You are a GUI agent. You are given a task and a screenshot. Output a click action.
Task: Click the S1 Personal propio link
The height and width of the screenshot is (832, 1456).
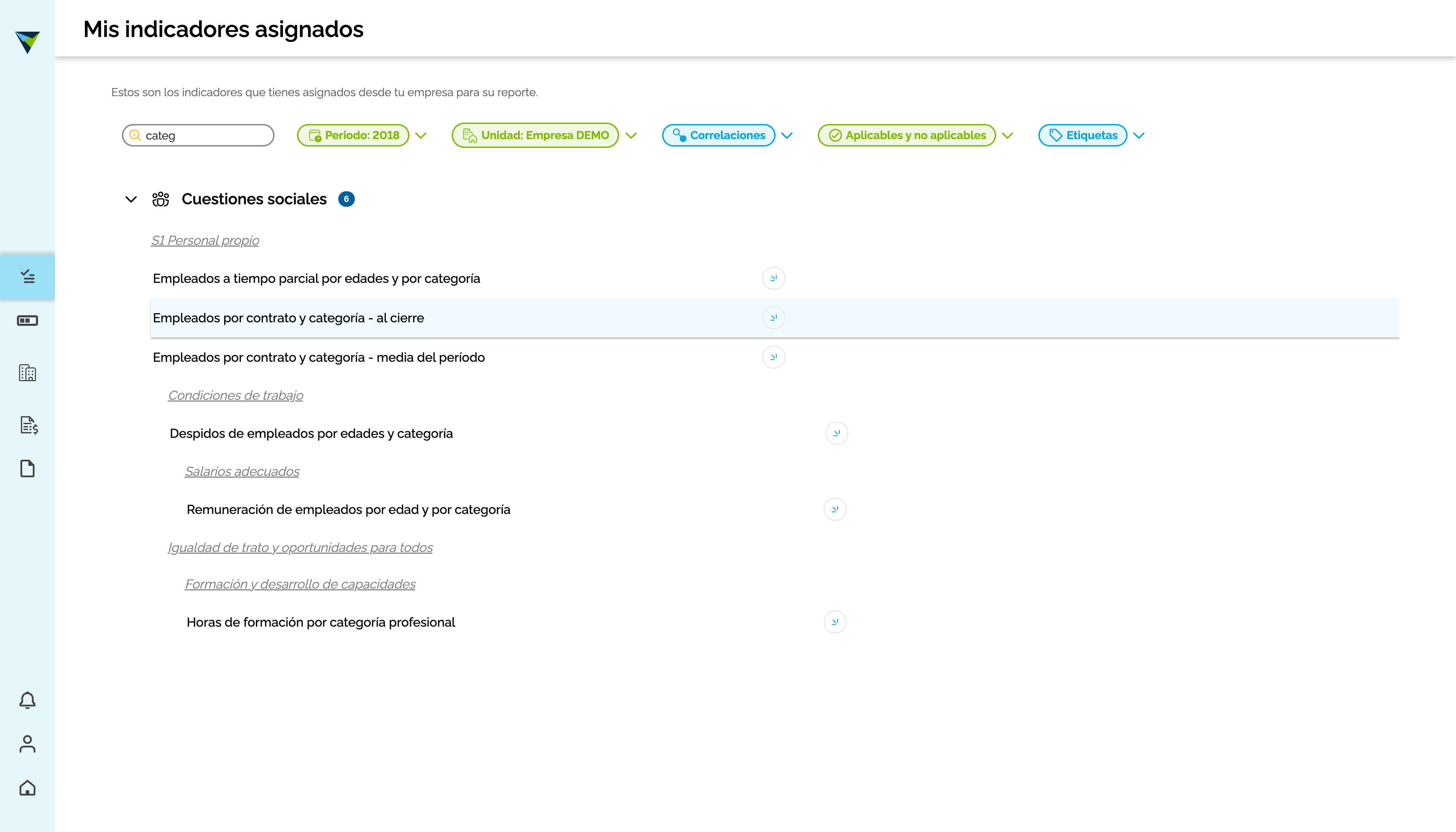pos(205,241)
